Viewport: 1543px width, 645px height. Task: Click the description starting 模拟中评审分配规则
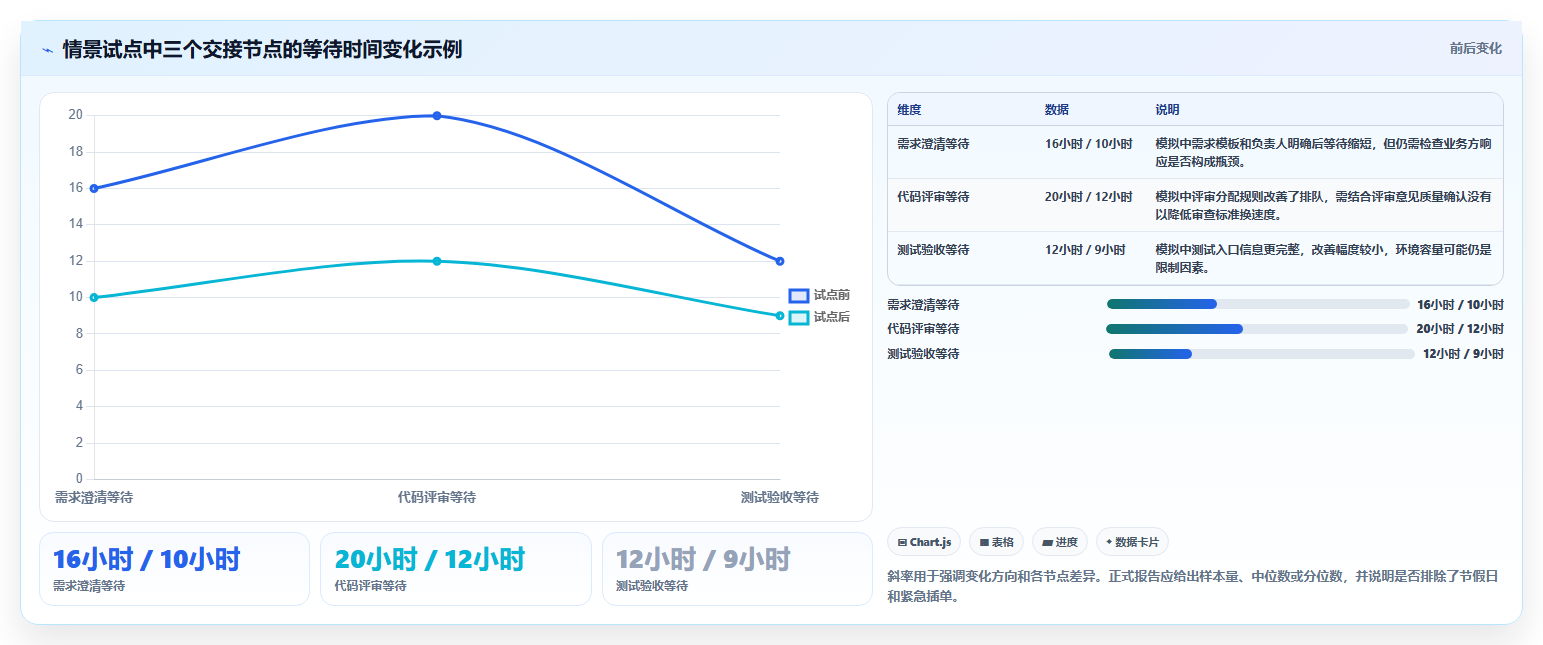(x=1323, y=205)
